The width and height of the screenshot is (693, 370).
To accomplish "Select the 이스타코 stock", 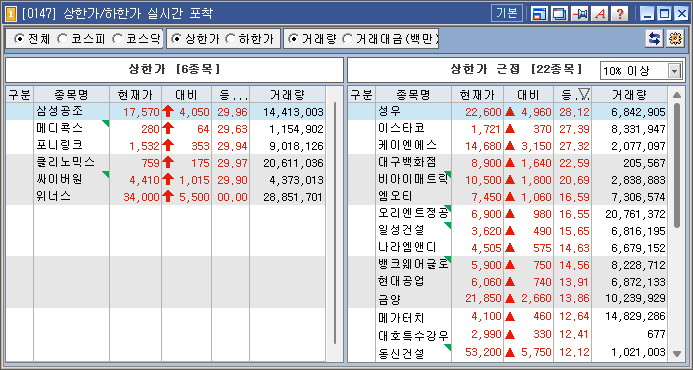I will 401,129.
